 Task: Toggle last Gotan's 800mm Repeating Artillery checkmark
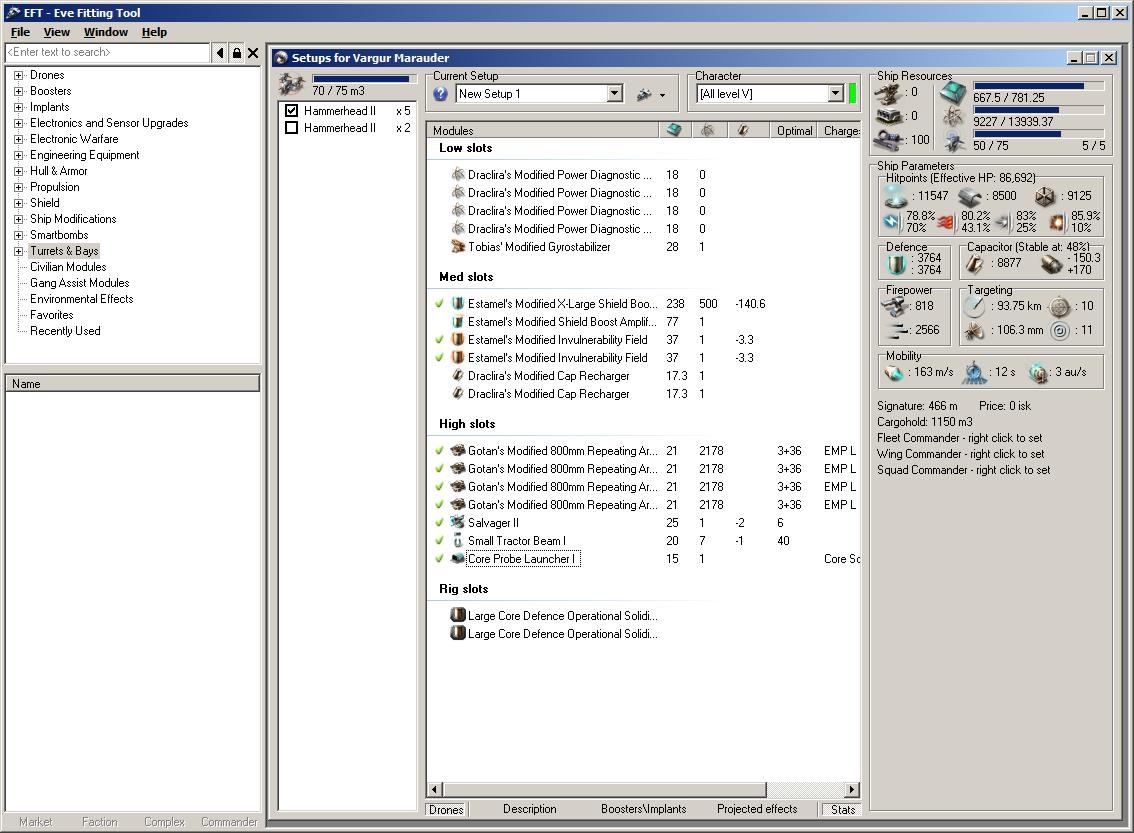click(x=439, y=505)
